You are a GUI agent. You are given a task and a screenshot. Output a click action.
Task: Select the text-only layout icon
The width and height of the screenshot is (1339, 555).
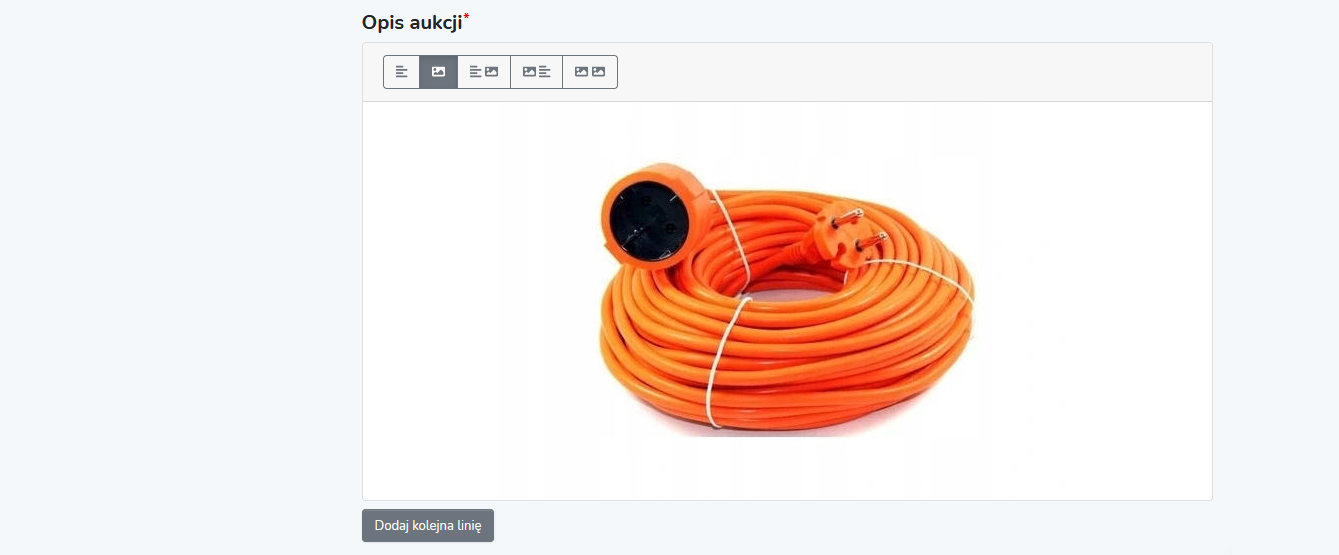click(401, 72)
